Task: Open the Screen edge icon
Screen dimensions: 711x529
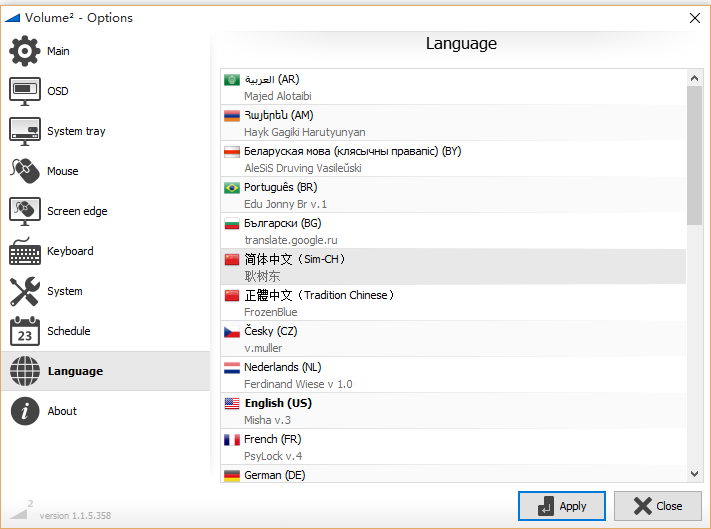Action: (24, 211)
